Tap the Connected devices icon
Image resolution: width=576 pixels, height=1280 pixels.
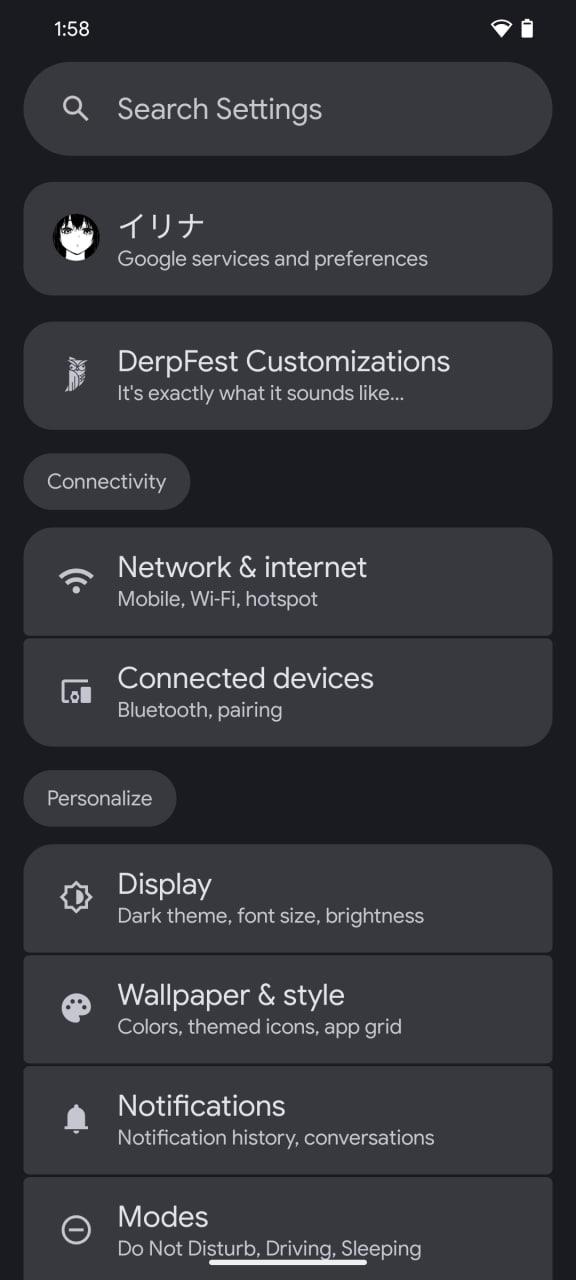(76, 692)
